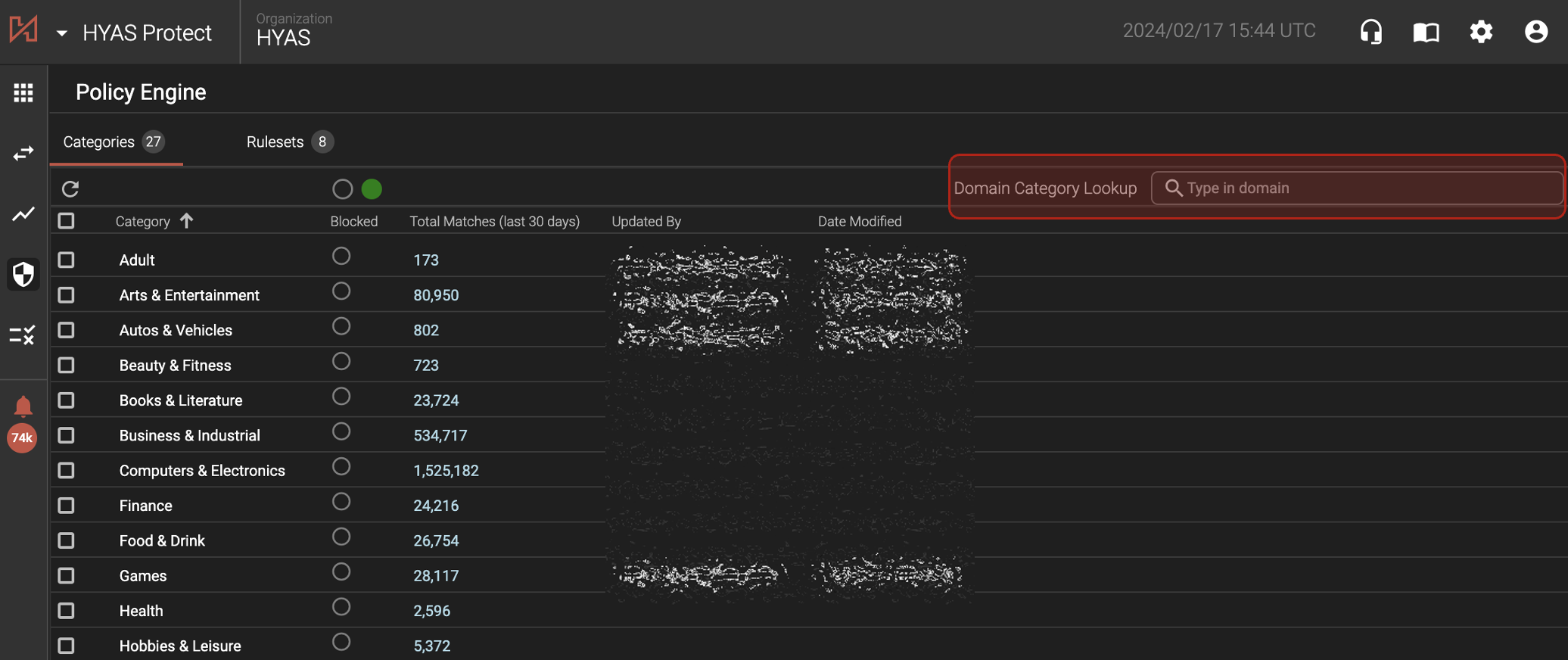The image size is (1568, 660).
Task: Click the swap arrows sidebar icon
Action: [x=23, y=154]
